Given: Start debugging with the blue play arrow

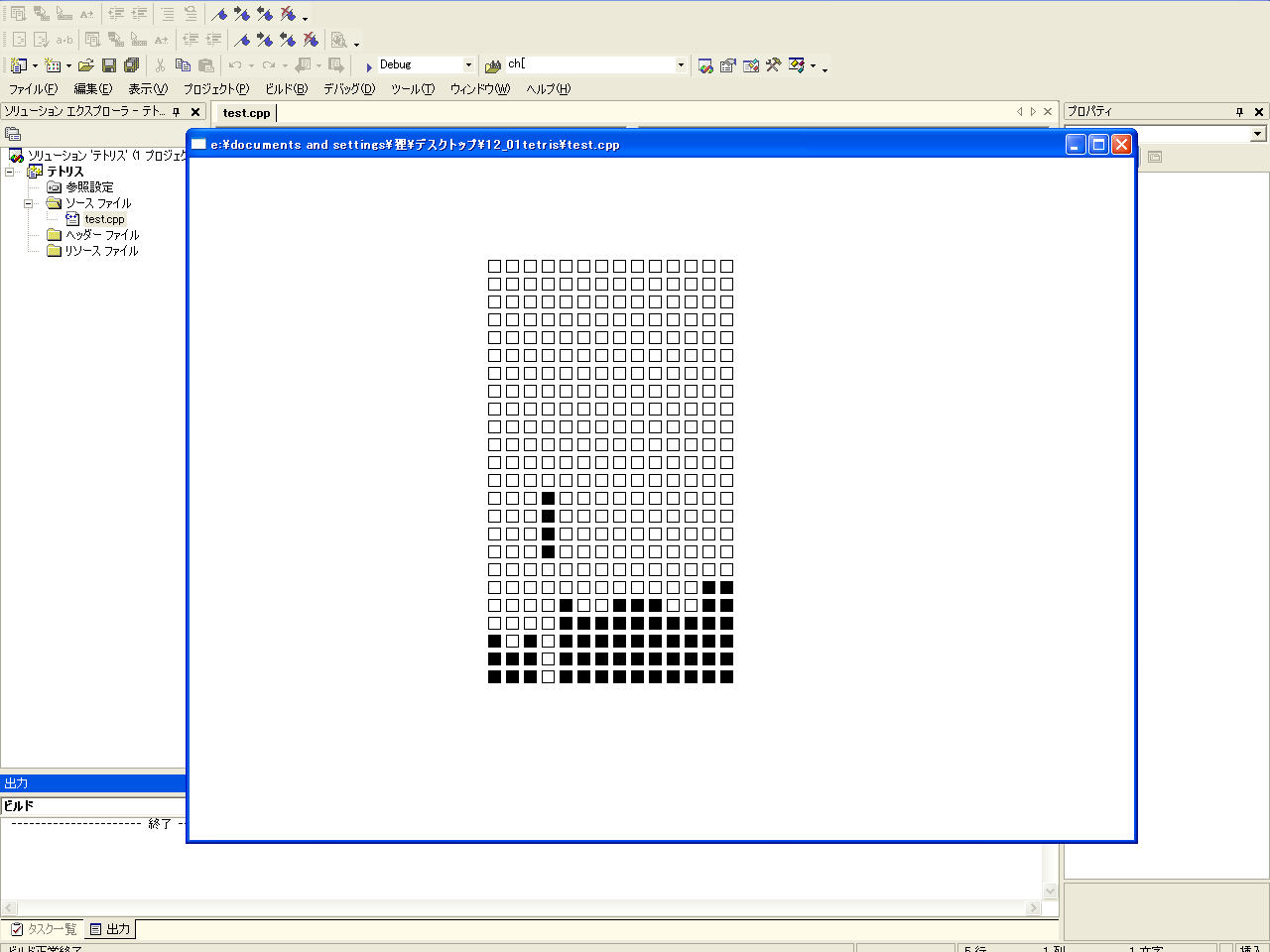Looking at the screenshot, I should (369, 66).
